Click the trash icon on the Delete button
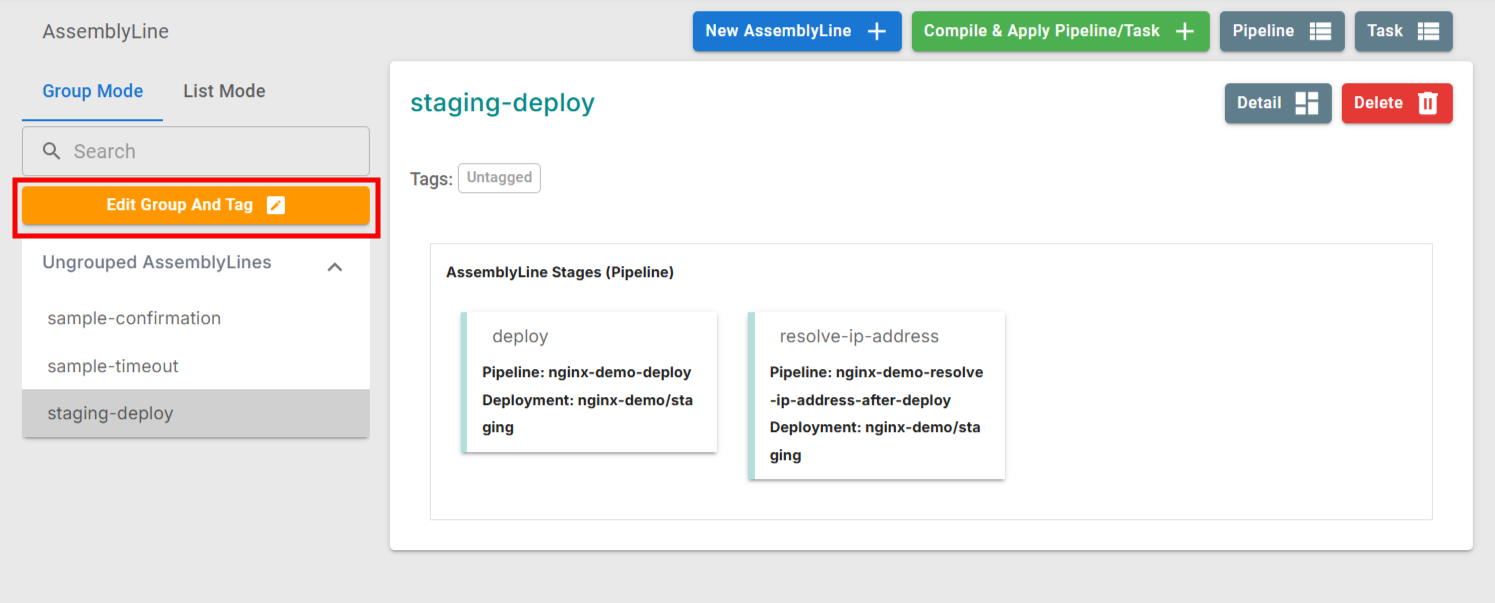Screen dimensions: 1495x603 point(1430,103)
